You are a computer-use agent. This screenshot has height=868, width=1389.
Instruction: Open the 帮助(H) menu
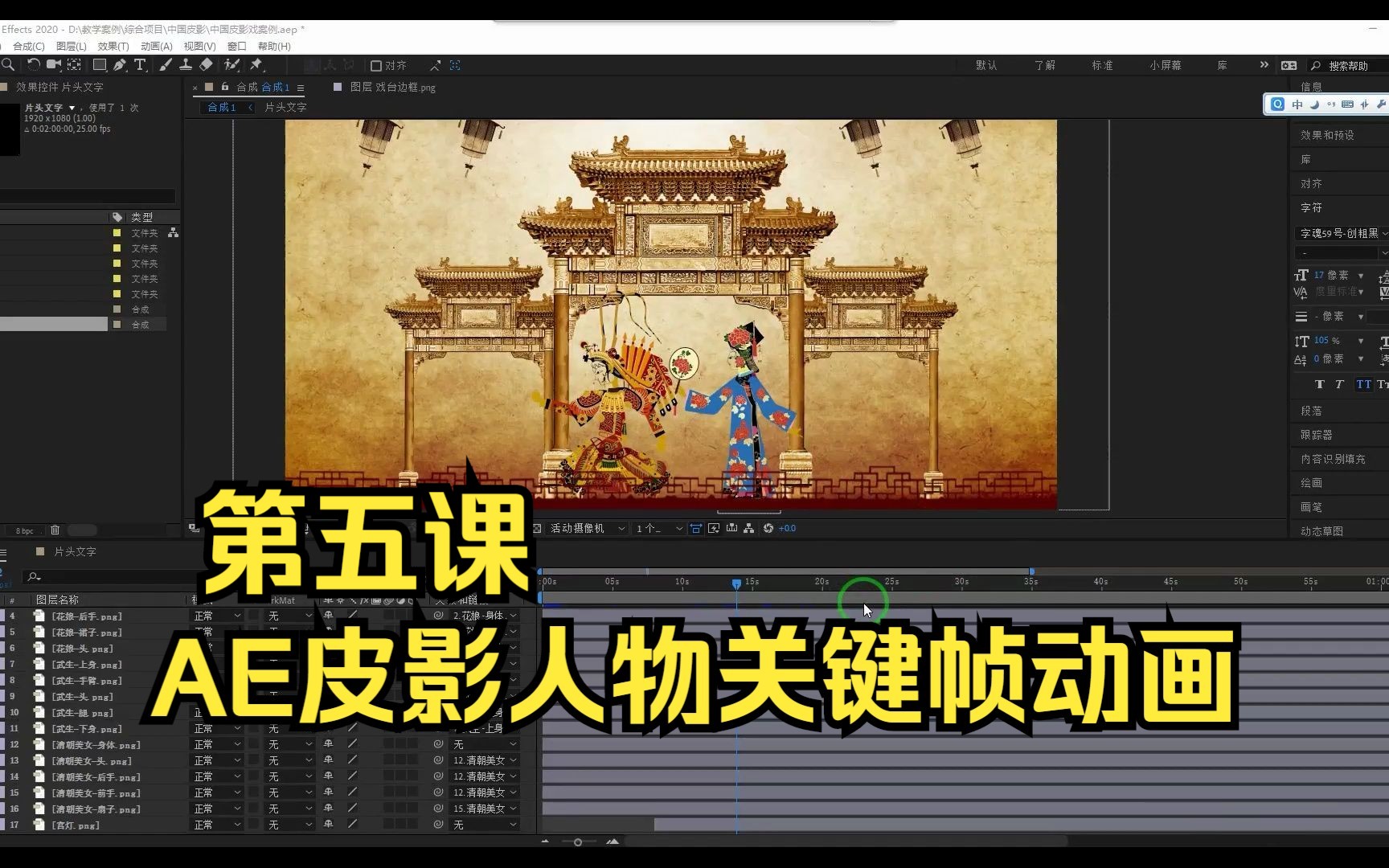coord(274,47)
